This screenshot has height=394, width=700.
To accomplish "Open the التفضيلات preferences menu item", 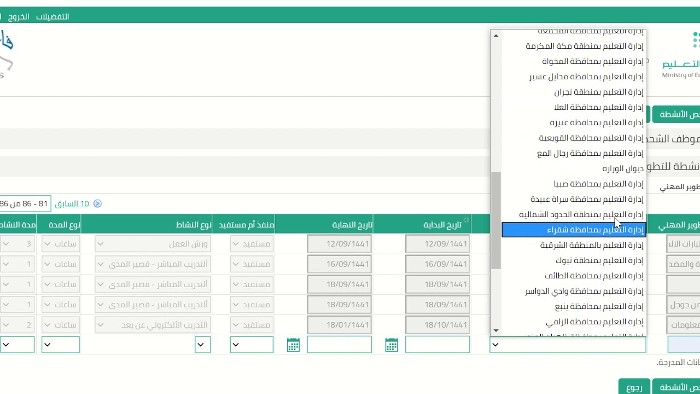I will 53,17.
